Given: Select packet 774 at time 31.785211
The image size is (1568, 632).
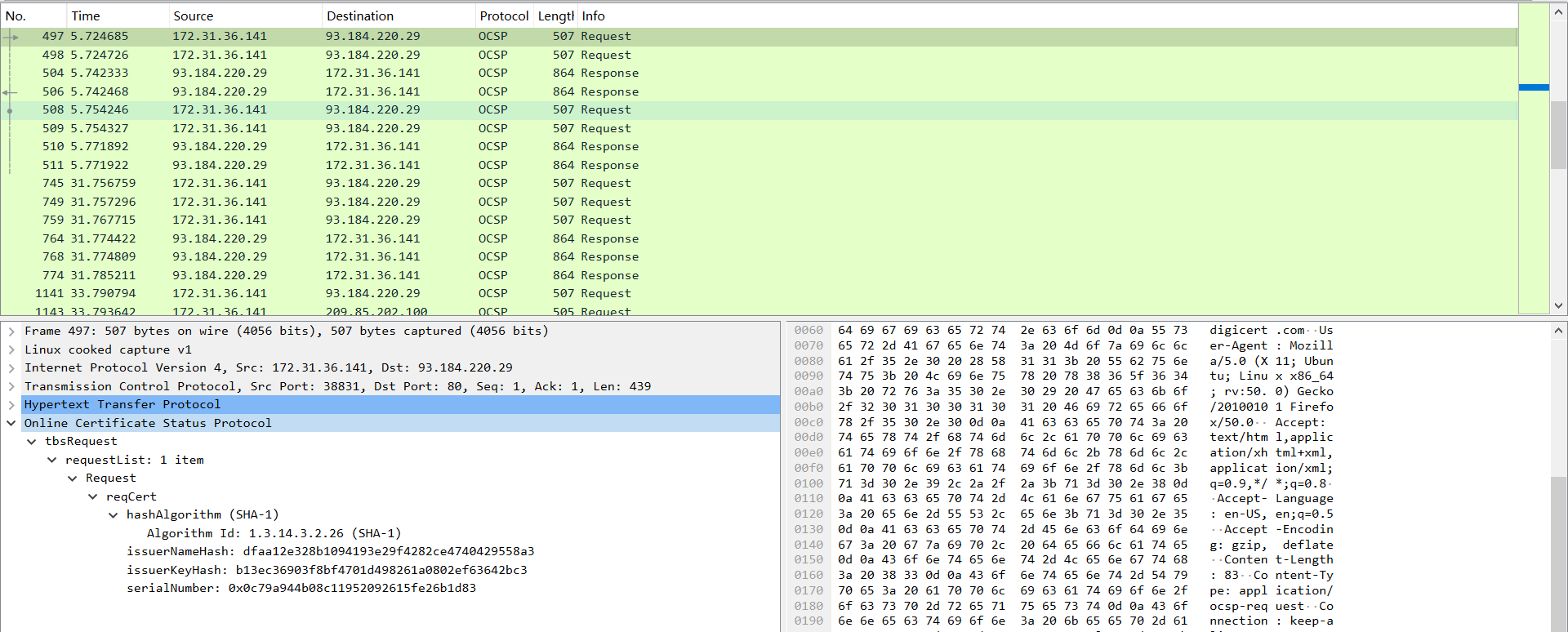Looking at the screenshot, I should click(x=759, y=275).
